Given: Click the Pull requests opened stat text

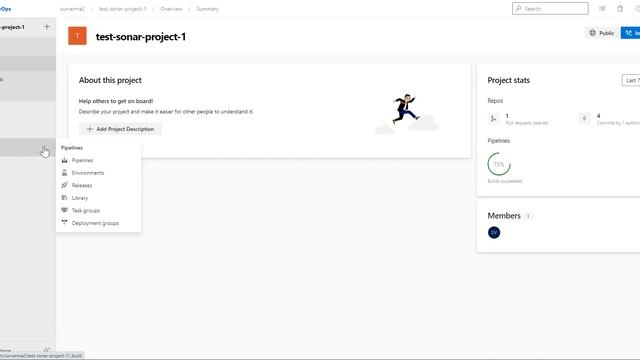Looking at the screenshot, I should pos(527,123).
